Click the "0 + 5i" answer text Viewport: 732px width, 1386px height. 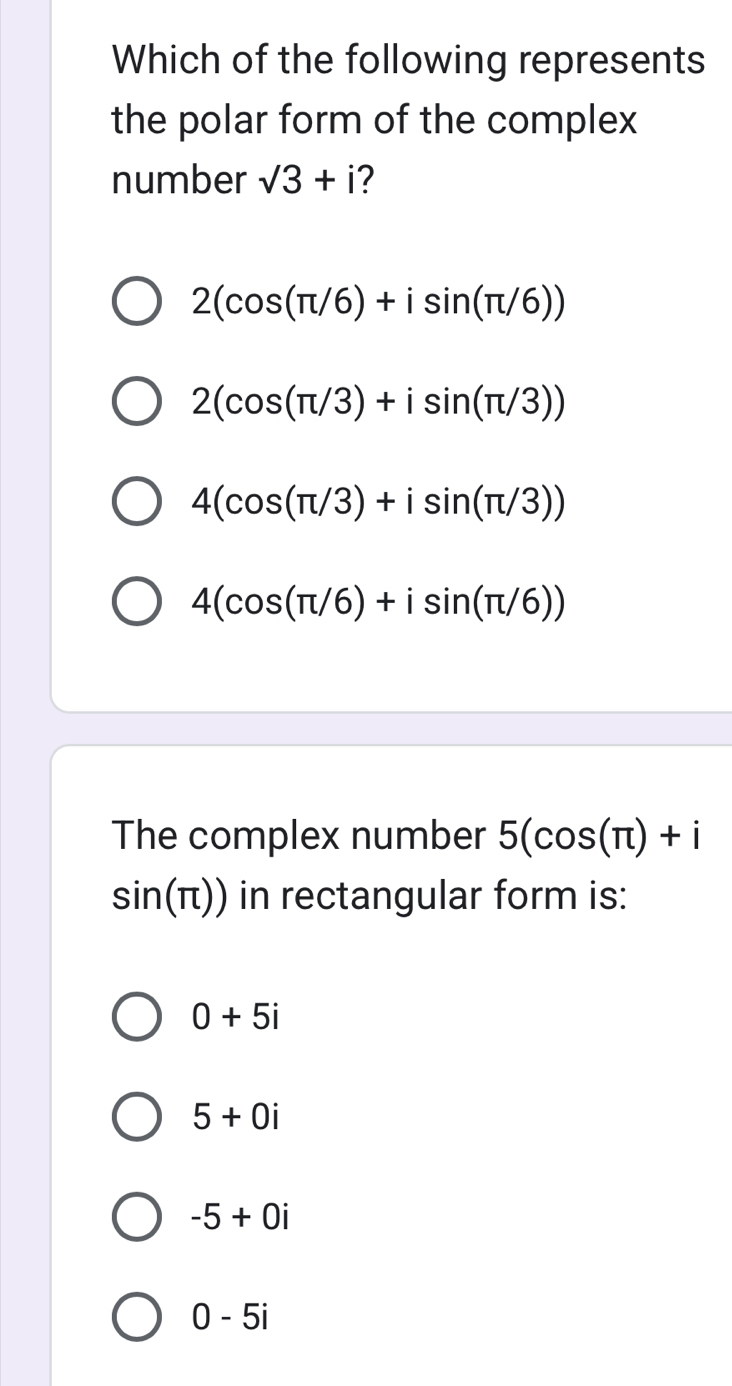[234, 1017]
